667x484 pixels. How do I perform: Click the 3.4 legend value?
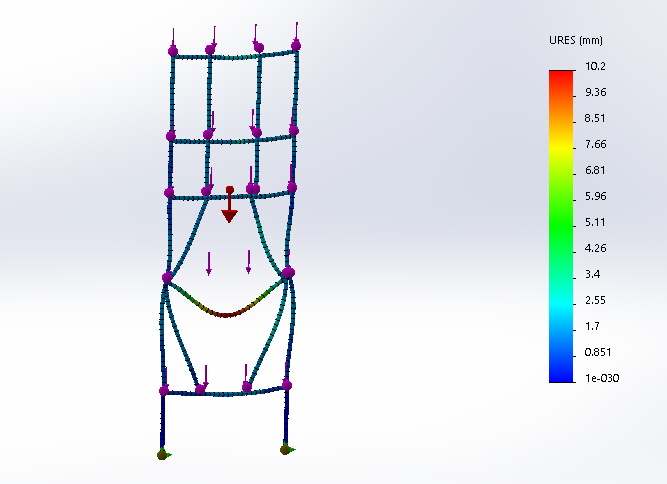pyautogui.click(x=593, y=274)
